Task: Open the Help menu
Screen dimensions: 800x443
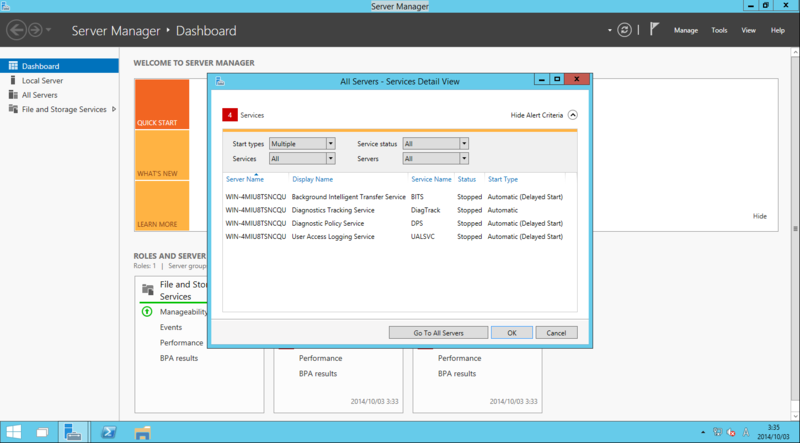Action: point(777,30)
